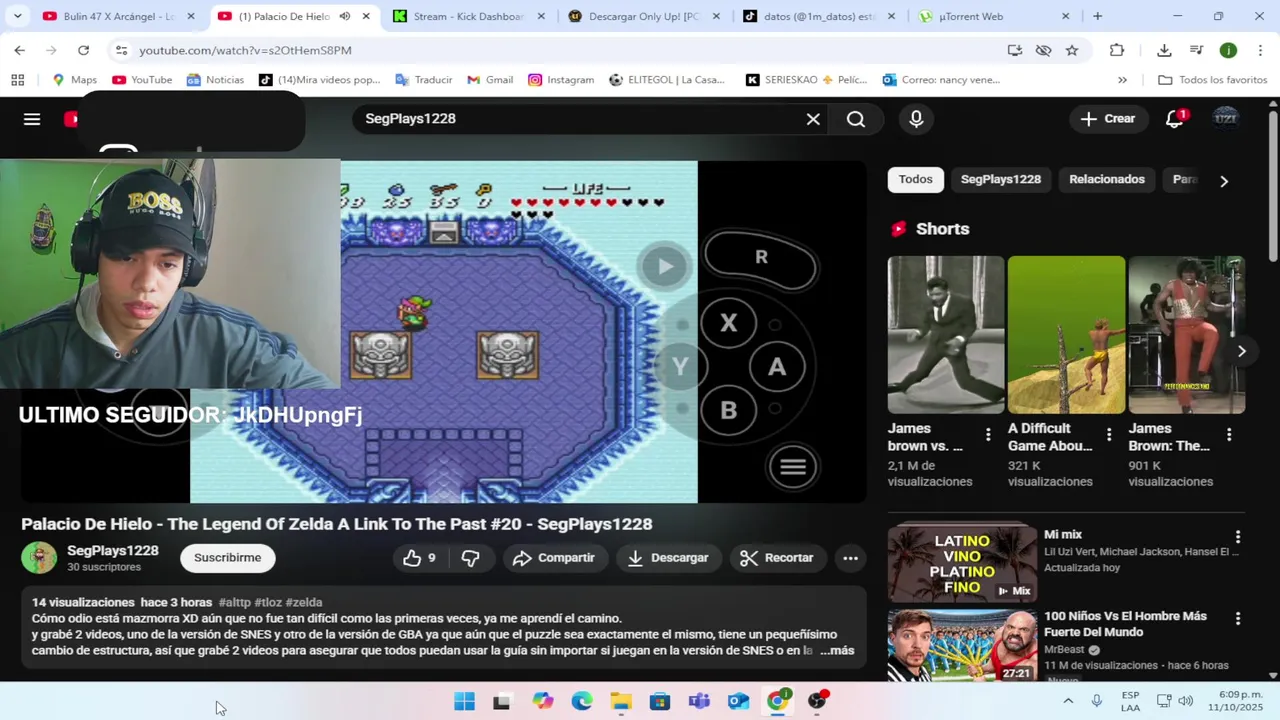Click the #zelda hashtag
Image resolution: width=1280 pixels, height=720 pixels.
click(x=304, y=603)
